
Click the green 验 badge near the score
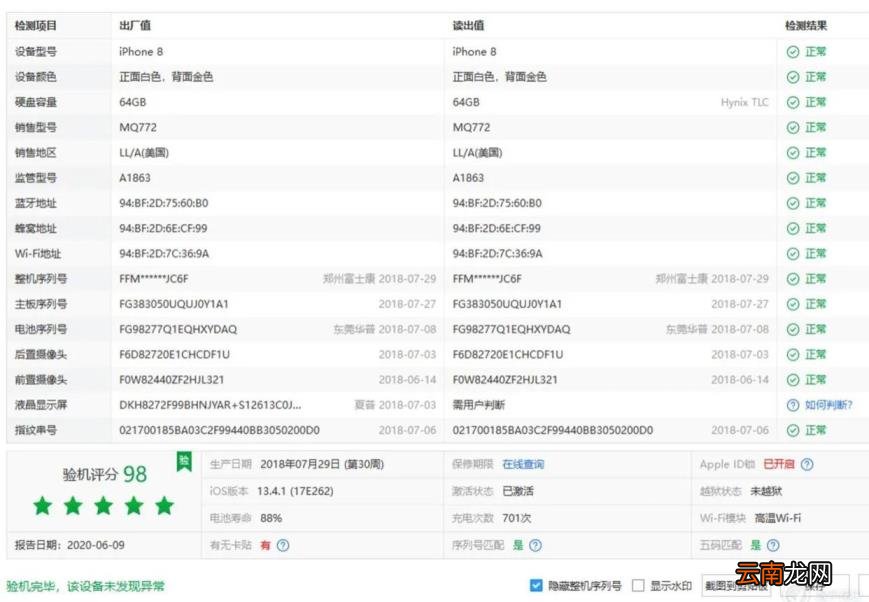184,461
